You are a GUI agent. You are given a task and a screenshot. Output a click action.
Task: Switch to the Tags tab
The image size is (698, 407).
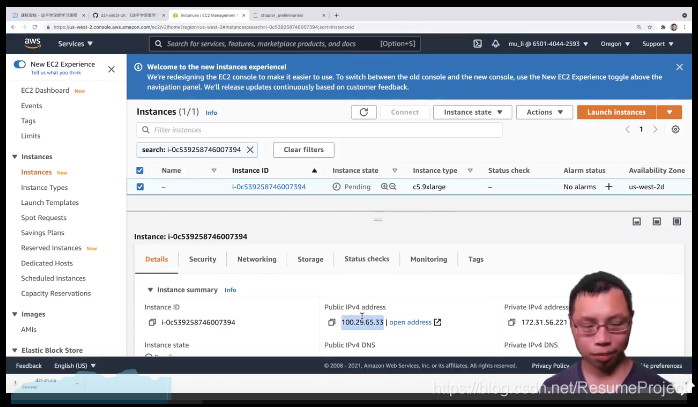[475, 259]
